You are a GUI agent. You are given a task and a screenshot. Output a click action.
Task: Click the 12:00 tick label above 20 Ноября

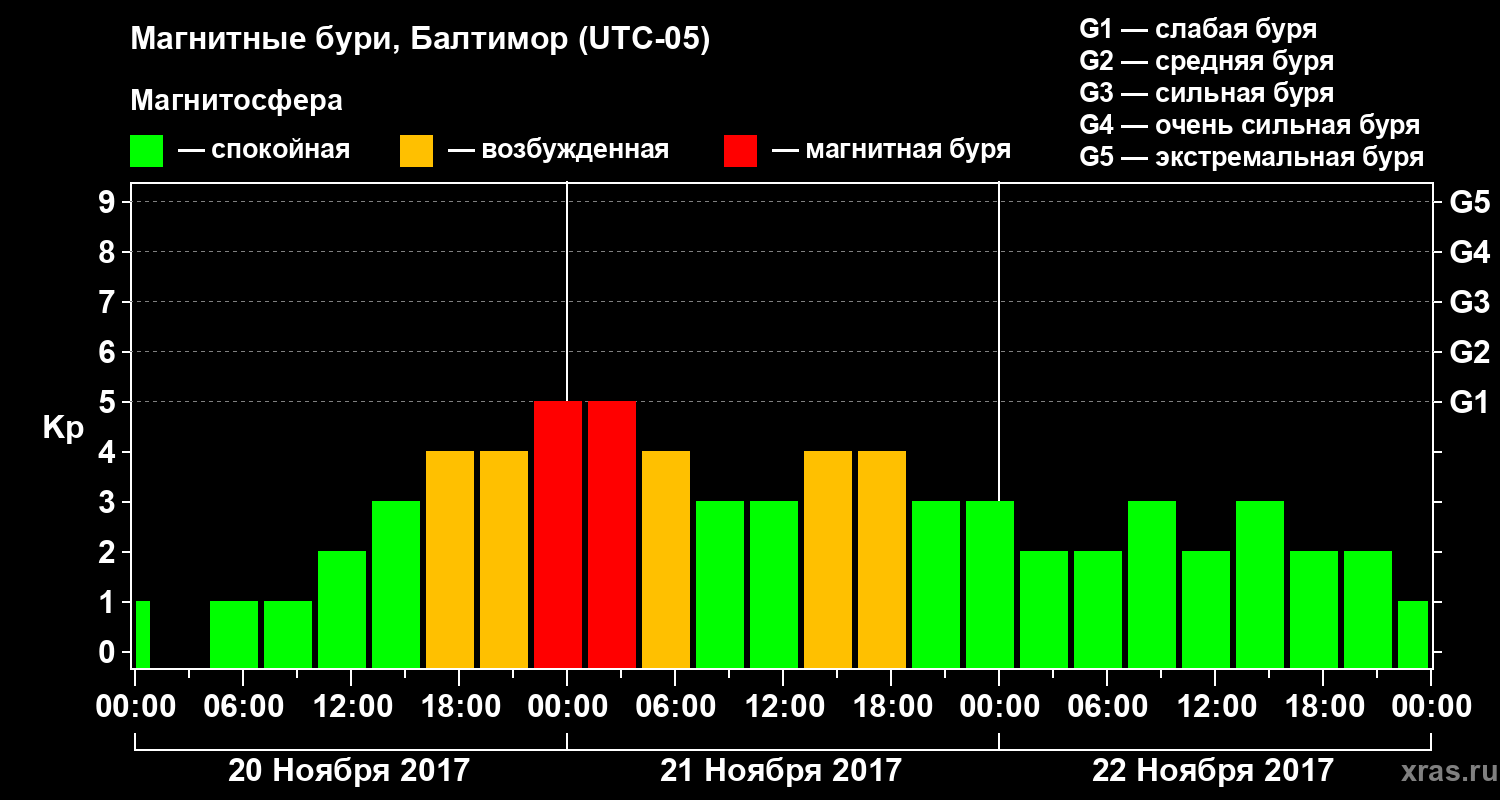click(x=351, y=707)
